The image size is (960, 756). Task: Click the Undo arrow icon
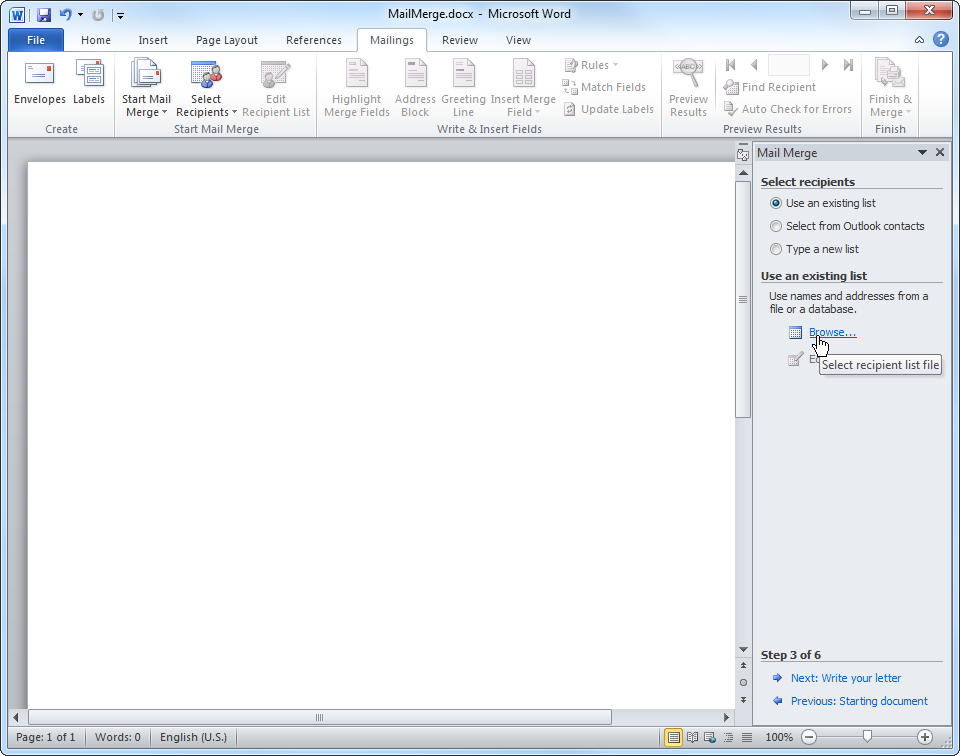coord(65,15)
